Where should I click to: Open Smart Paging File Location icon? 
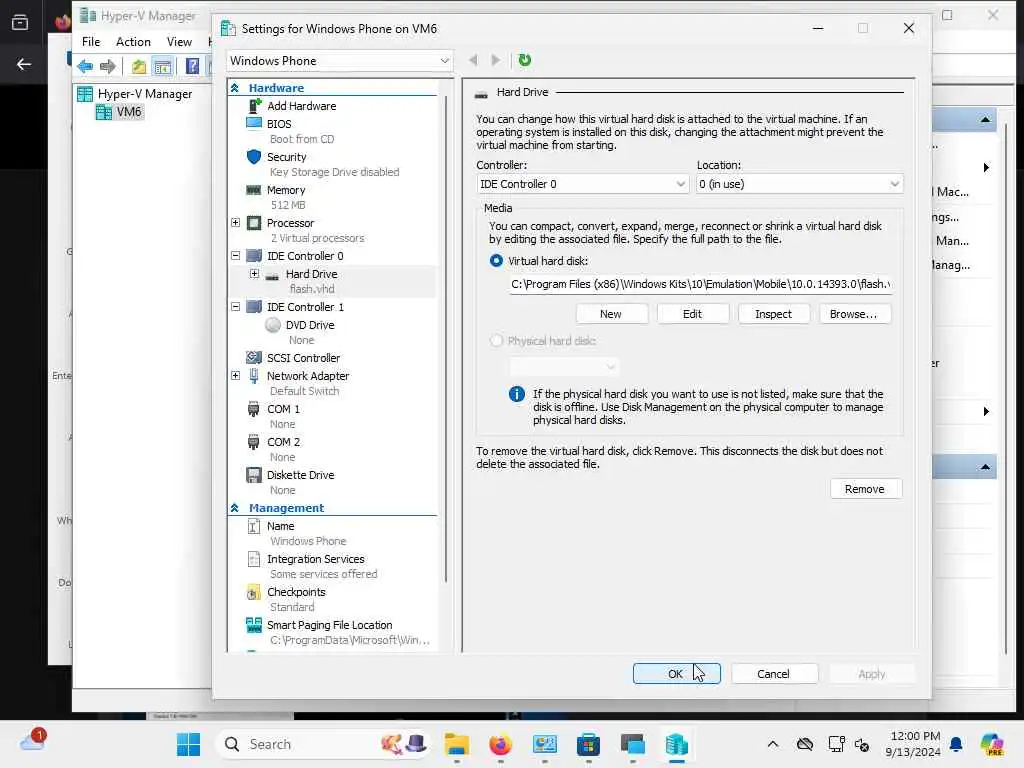(x=254, y=625)
